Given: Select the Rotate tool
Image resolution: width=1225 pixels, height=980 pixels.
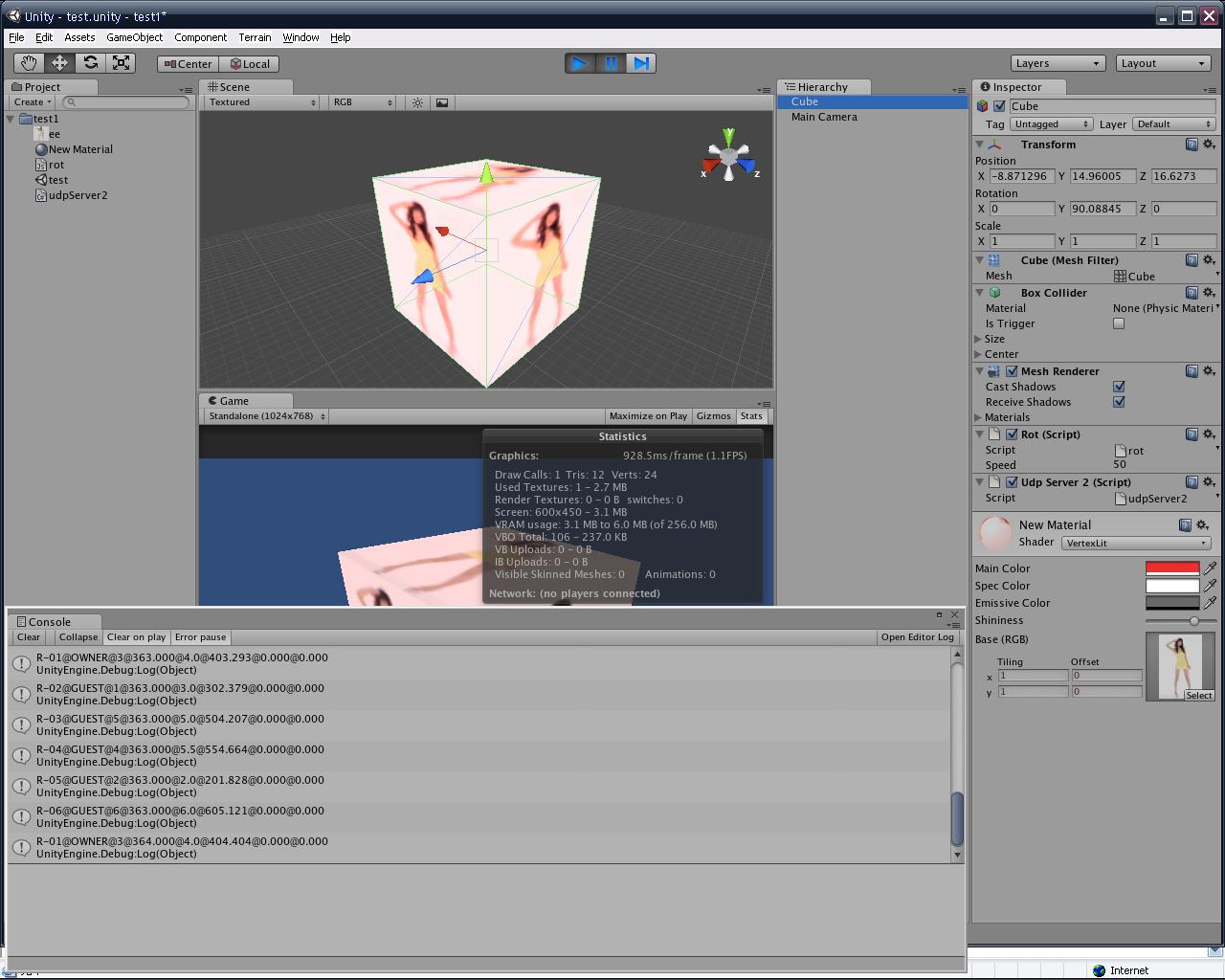Looking at the screenshot, I should [x=90, y=63].
